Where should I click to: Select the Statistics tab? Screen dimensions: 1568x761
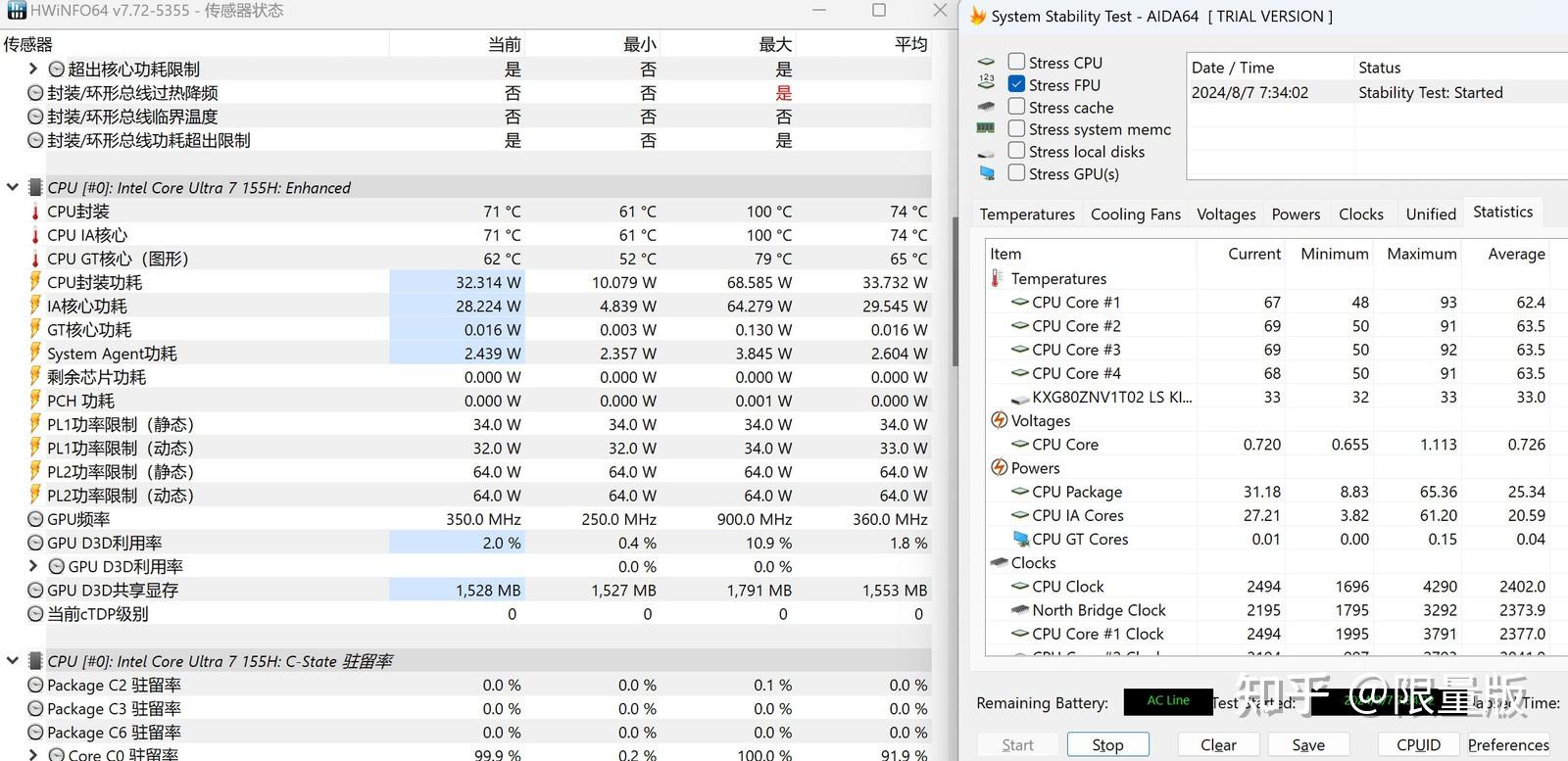point(1502,213)
